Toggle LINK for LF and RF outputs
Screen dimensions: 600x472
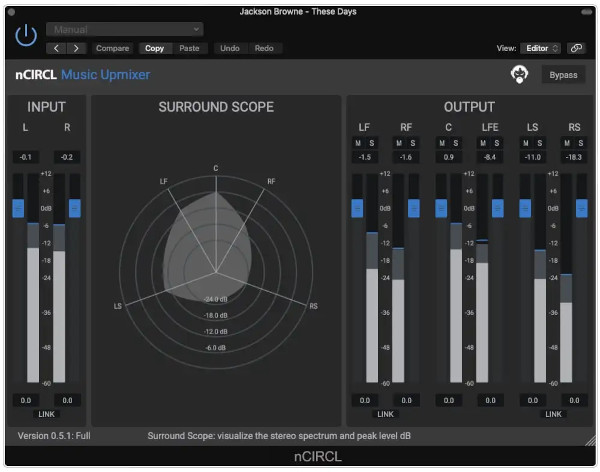(x=385, y=414)
